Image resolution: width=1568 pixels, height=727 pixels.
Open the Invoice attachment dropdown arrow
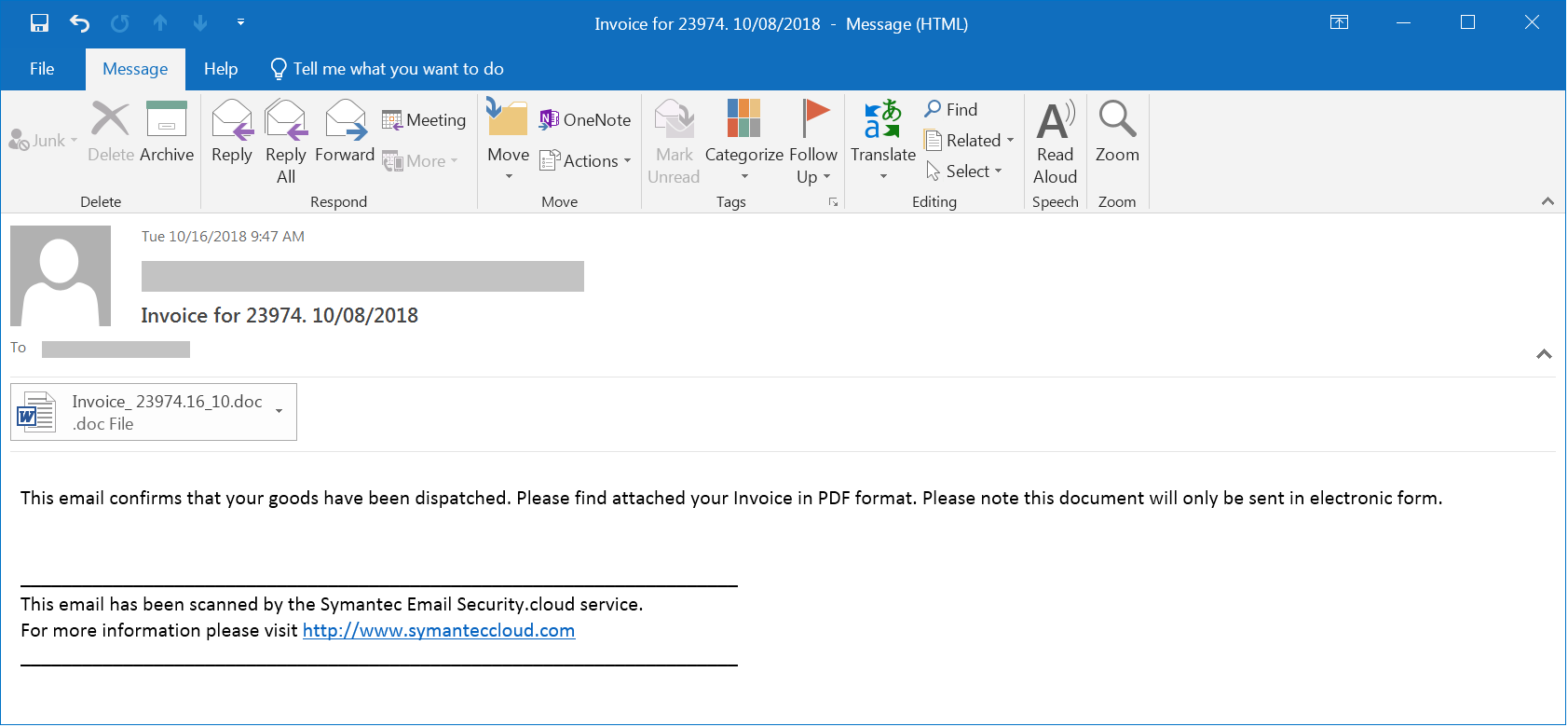tap(279, 411)
